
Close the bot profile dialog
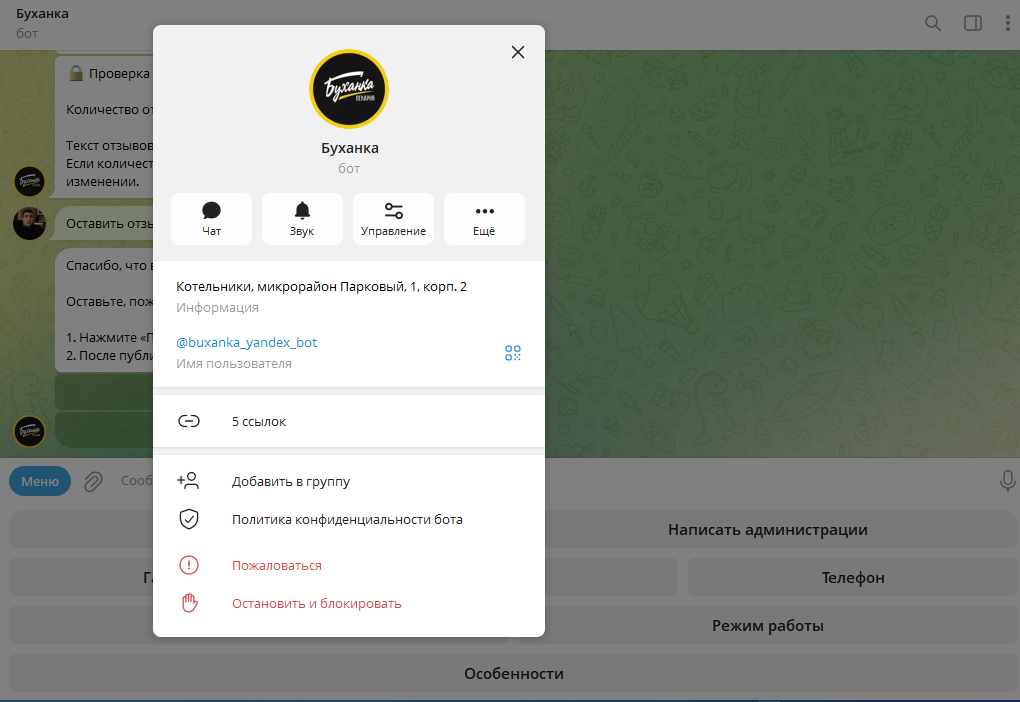pos(518,52)
